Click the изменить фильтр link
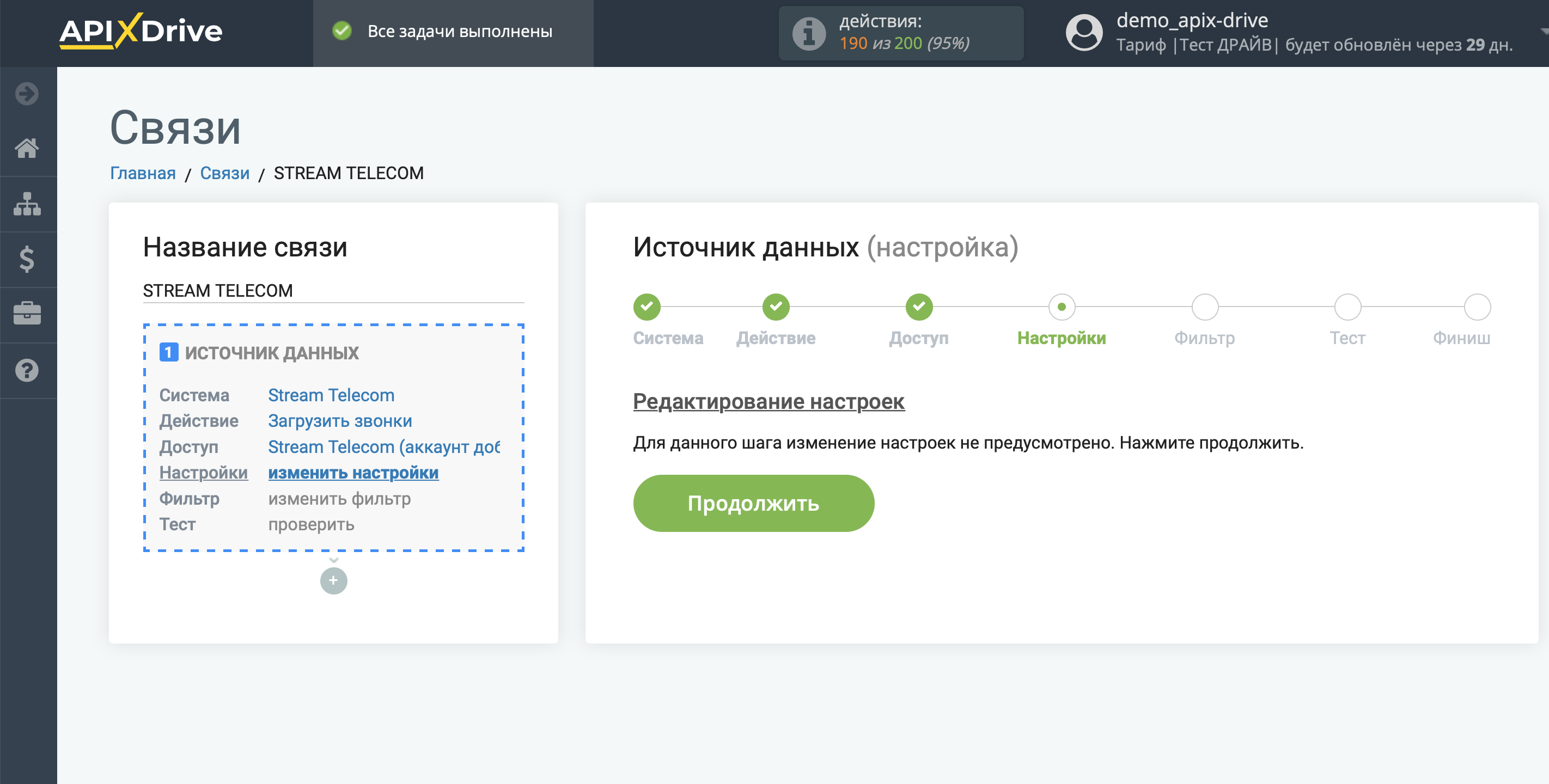Screen dimensions: 1549x784 (x=339, y=498)
